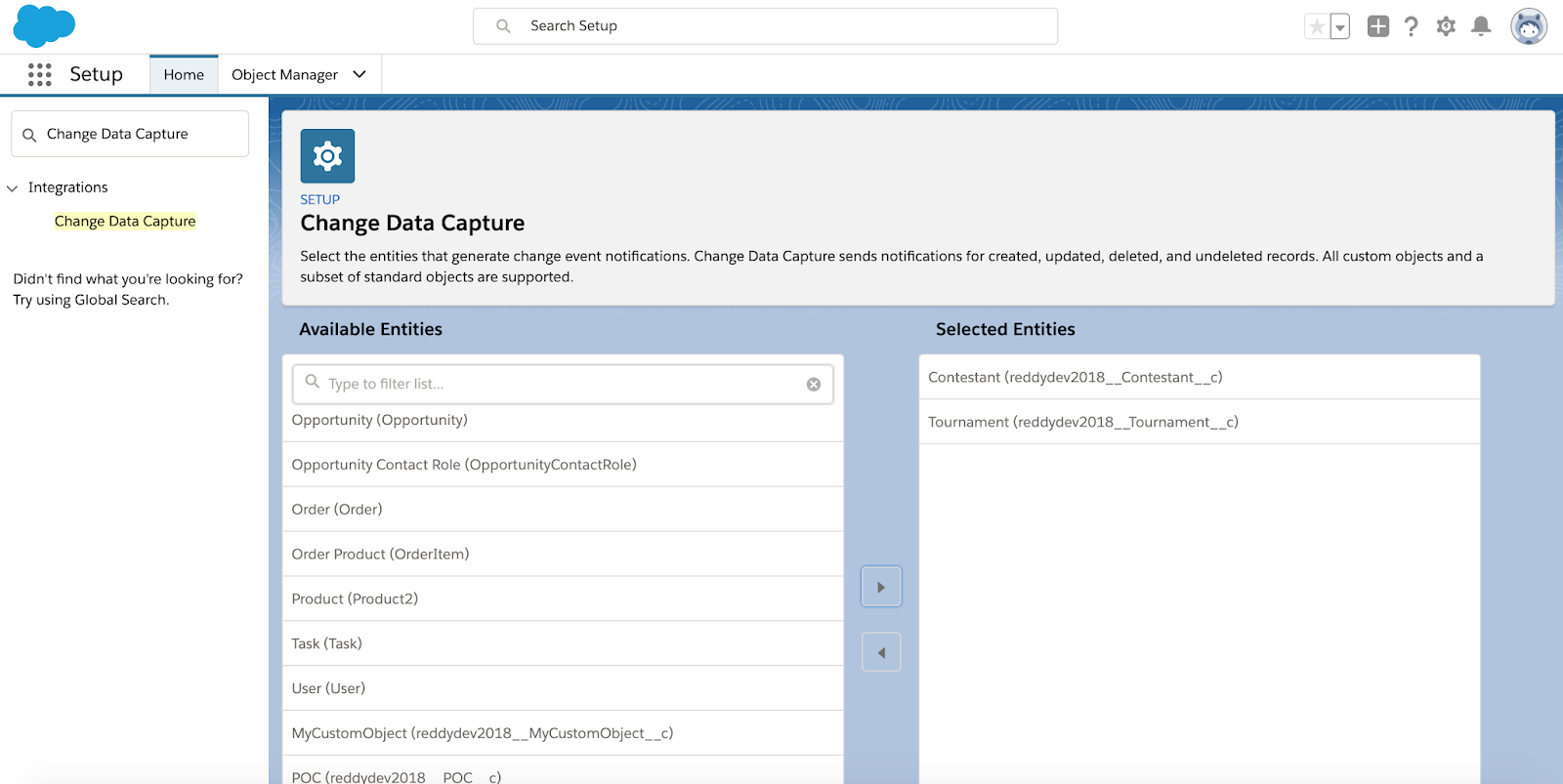Open the user profile avatar
Viewport: 1563px width, 784px height.
tap(1529, 26)
